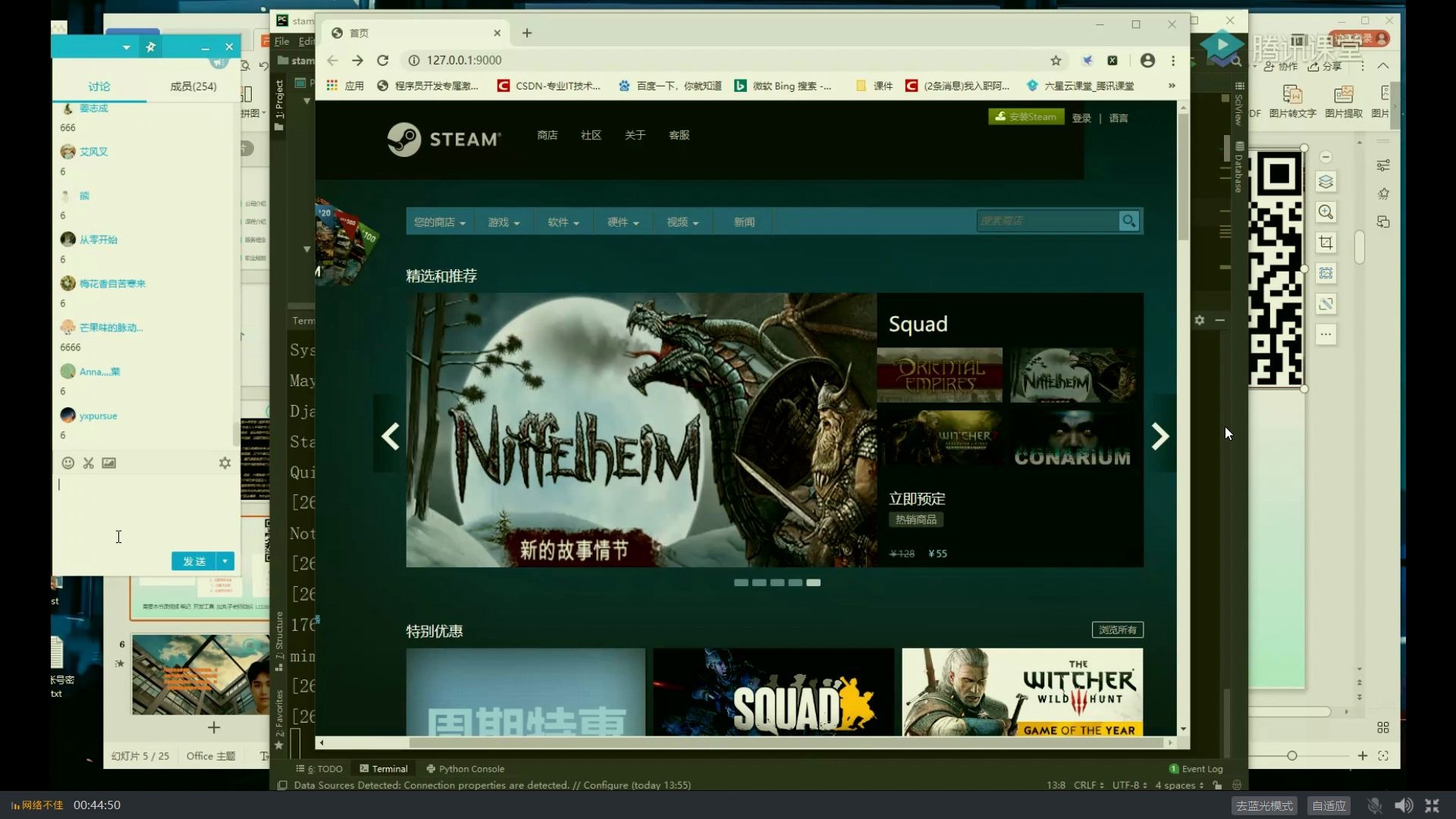Image resolution: width=1456 pixels, height=819 pixels.
Task: Click 浏览所有 button in special offers
Action: pos(1117,630)
